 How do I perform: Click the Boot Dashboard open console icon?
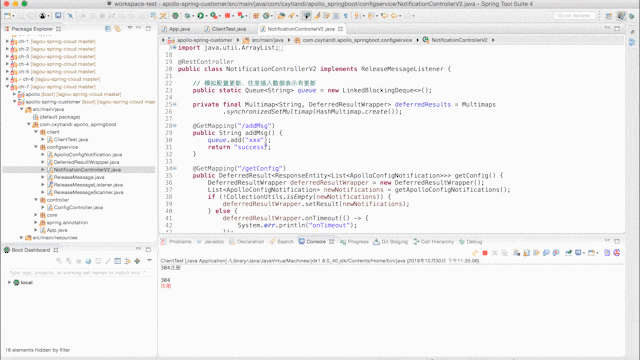pos(98,261)
